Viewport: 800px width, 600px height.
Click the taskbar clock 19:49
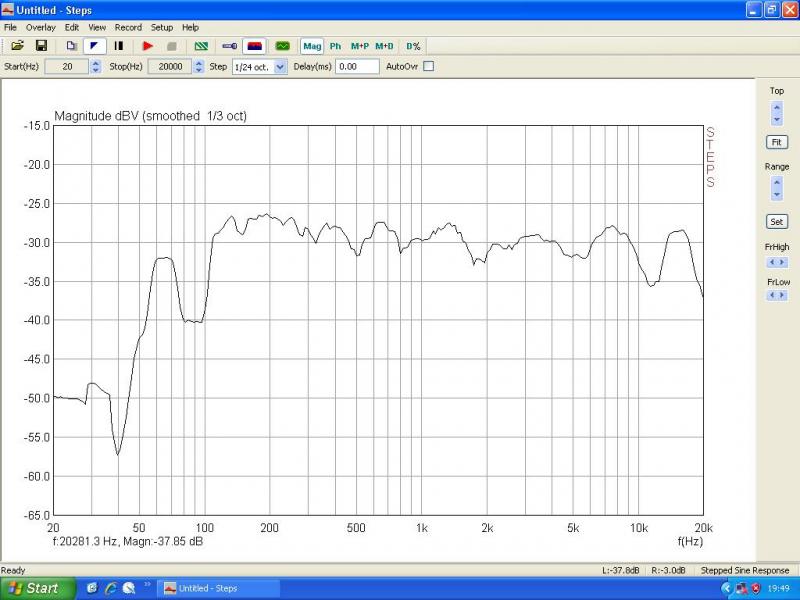pyautogui.click(x=779, y=589)
